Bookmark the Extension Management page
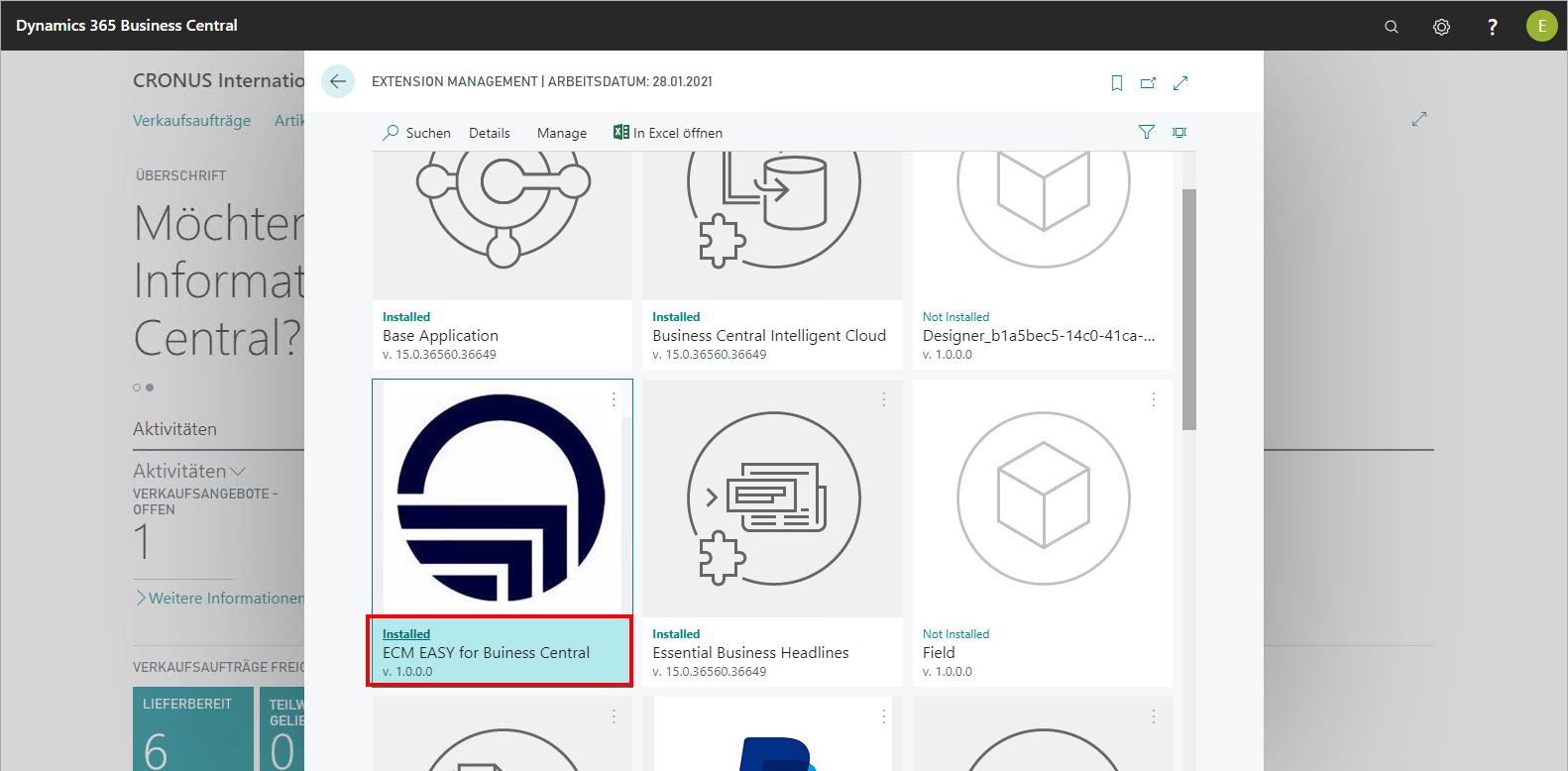This screenshot has height=771, width=1568. 1117,83
